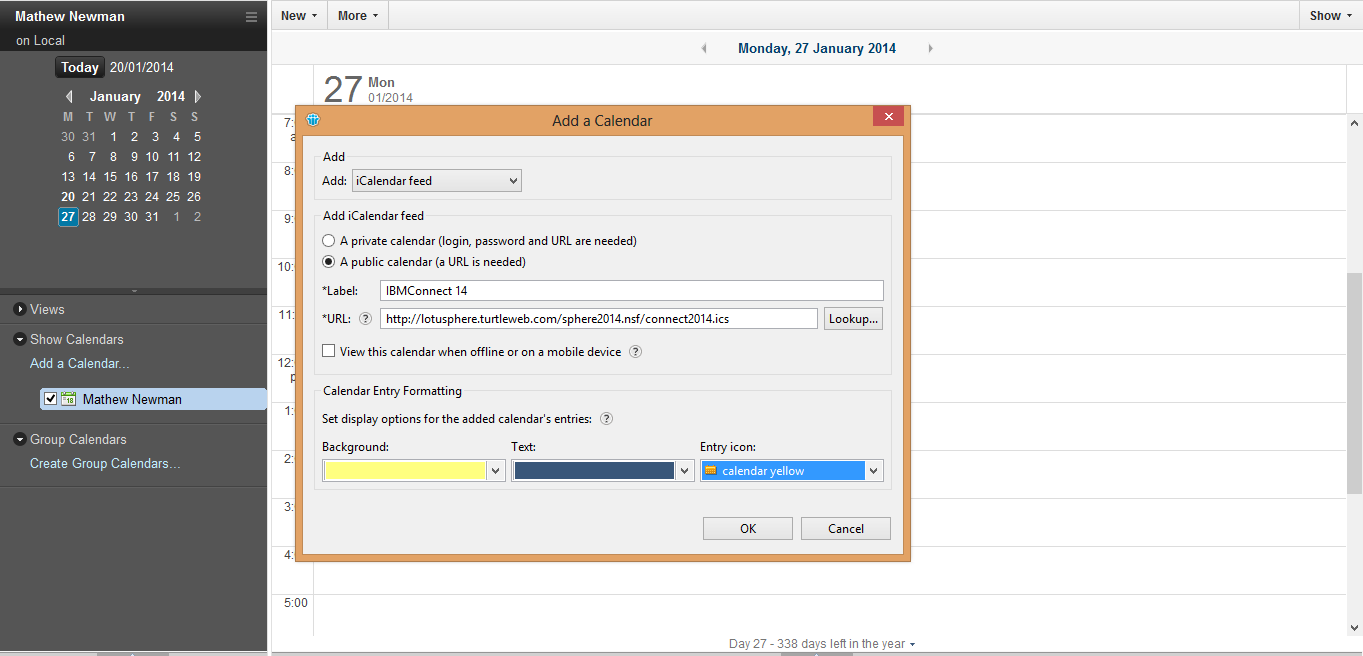Click the Lookup... button
1363x656 pixels.
[x=853, y=319]
